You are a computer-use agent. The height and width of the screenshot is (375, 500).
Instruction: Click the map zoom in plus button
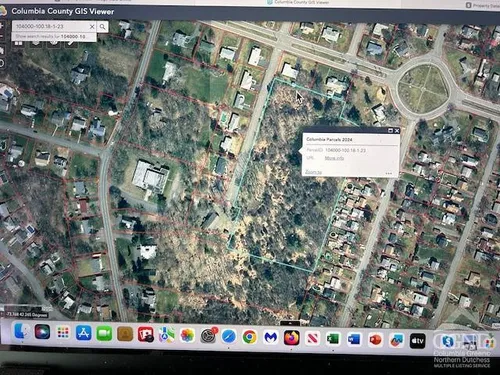2,25
